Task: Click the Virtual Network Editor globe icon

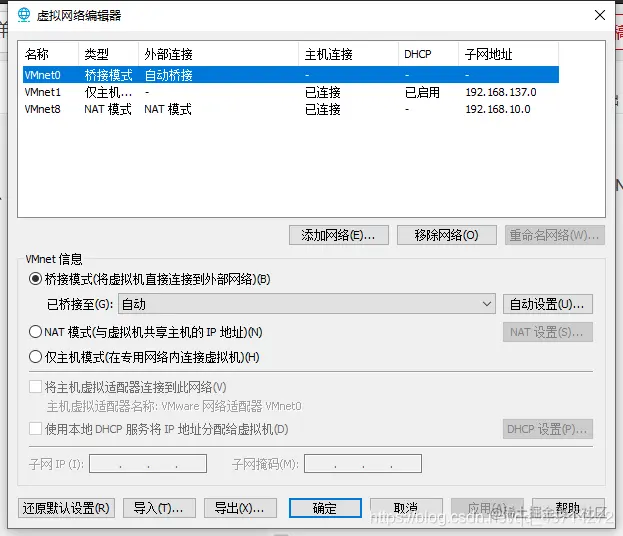Action: tap(24, 15)
